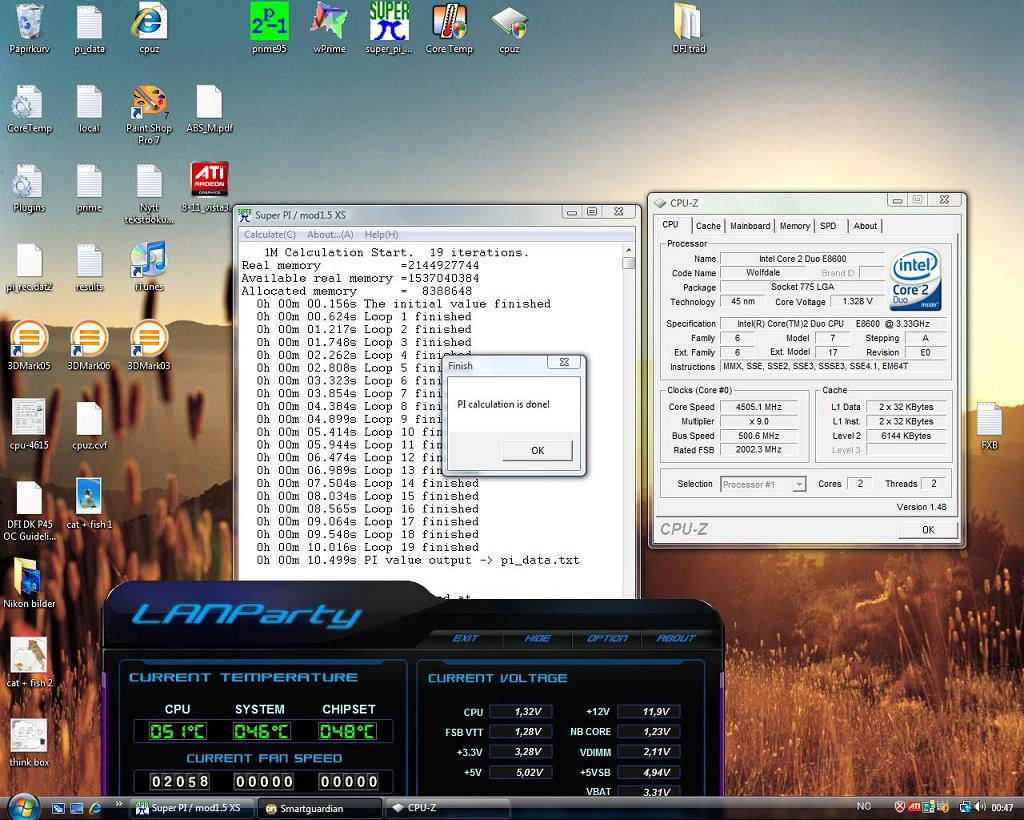The image size is (1024, 820).
Task: Switch to Smartguardian taskbar button
Action: (x=319, y=808)
